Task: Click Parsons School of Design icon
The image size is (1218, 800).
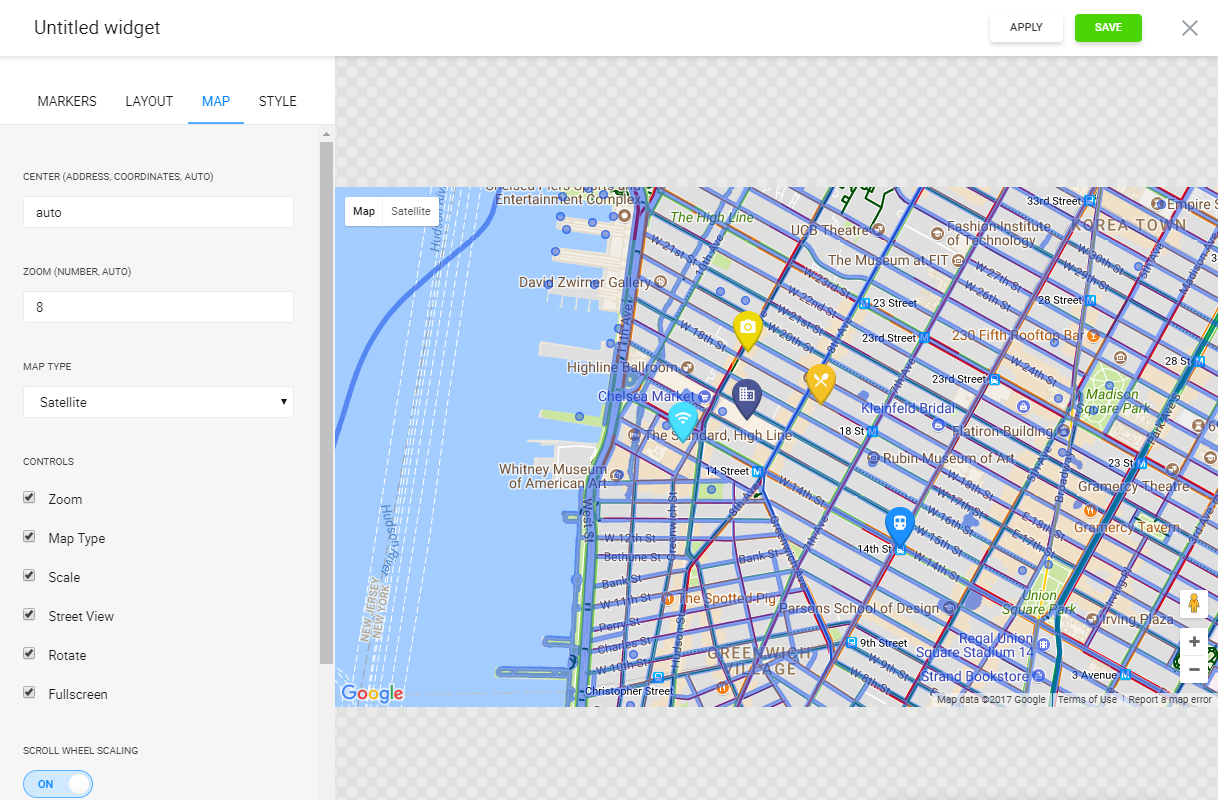Action: point(948,607)
